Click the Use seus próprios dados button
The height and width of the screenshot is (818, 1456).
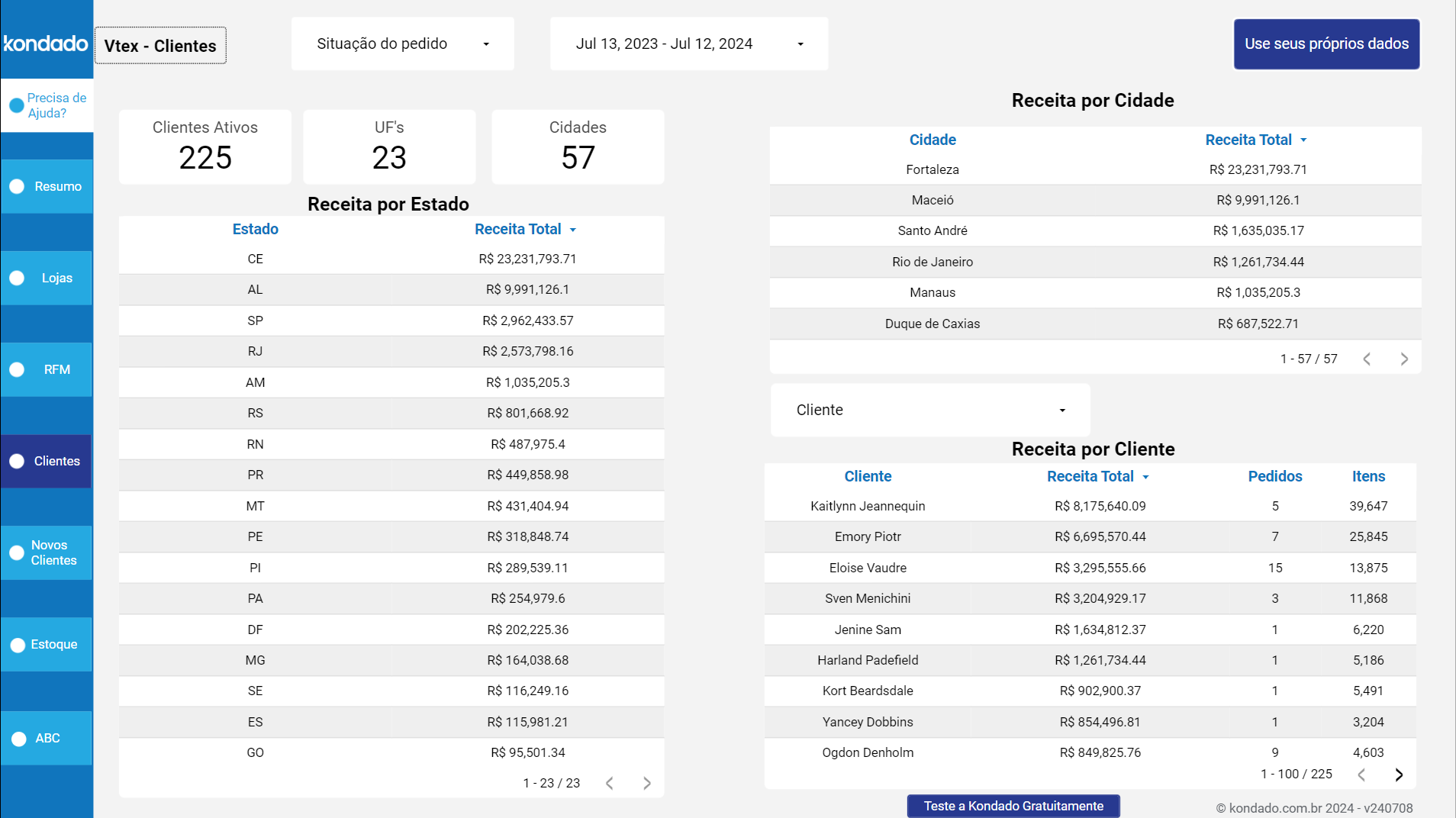click(1326, 43)
